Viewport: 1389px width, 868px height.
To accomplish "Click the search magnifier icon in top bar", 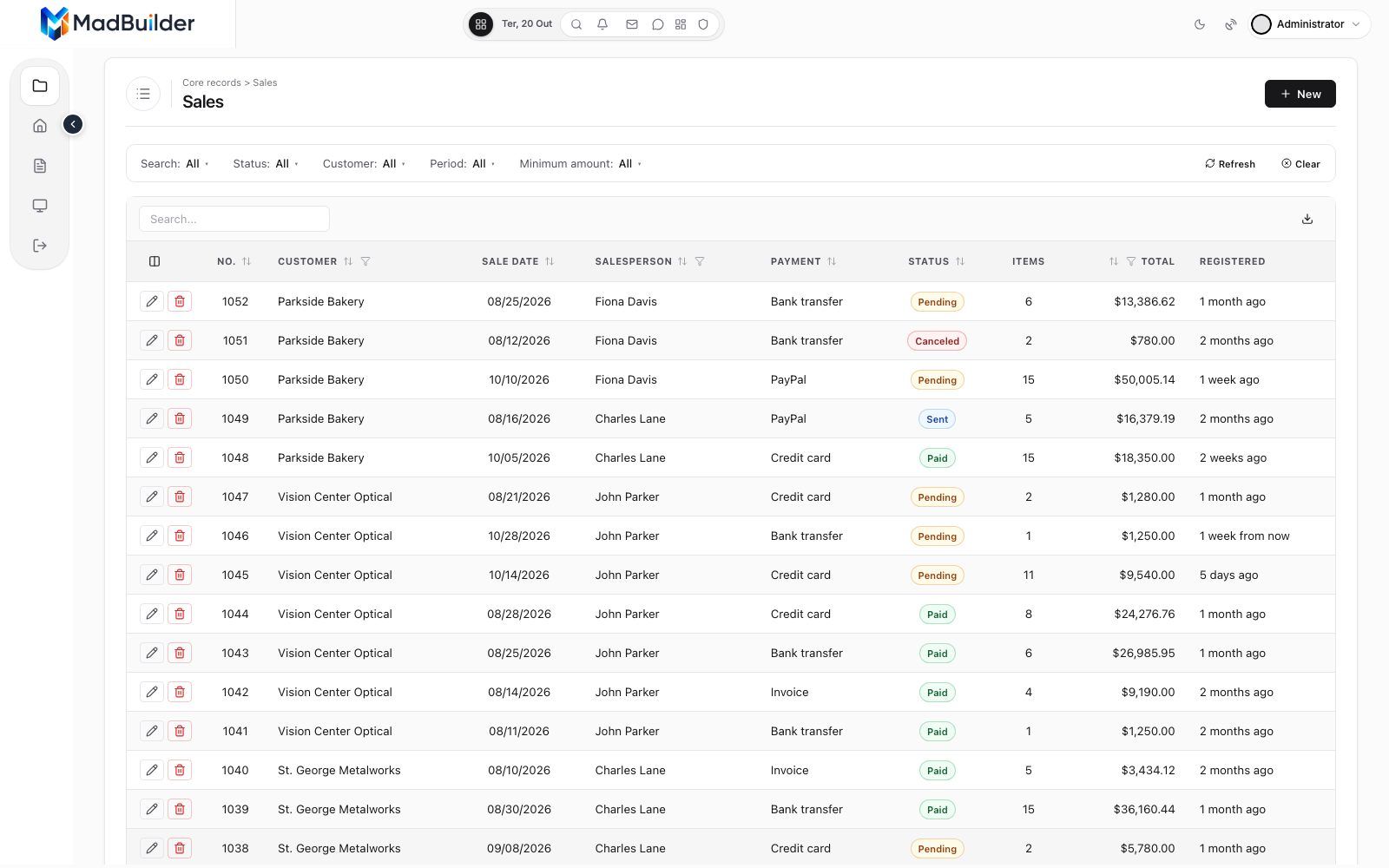I will tap(576, 24).
